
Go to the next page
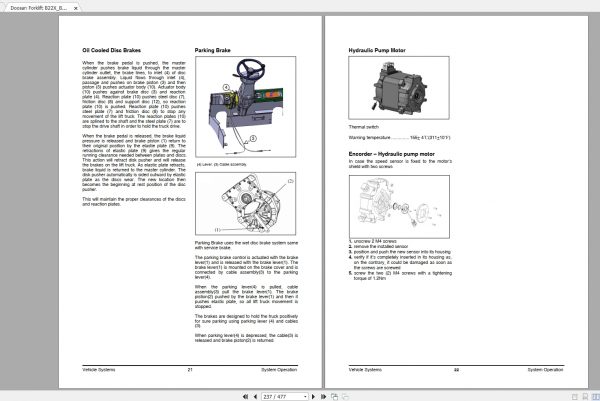click(x=313, y=397)
